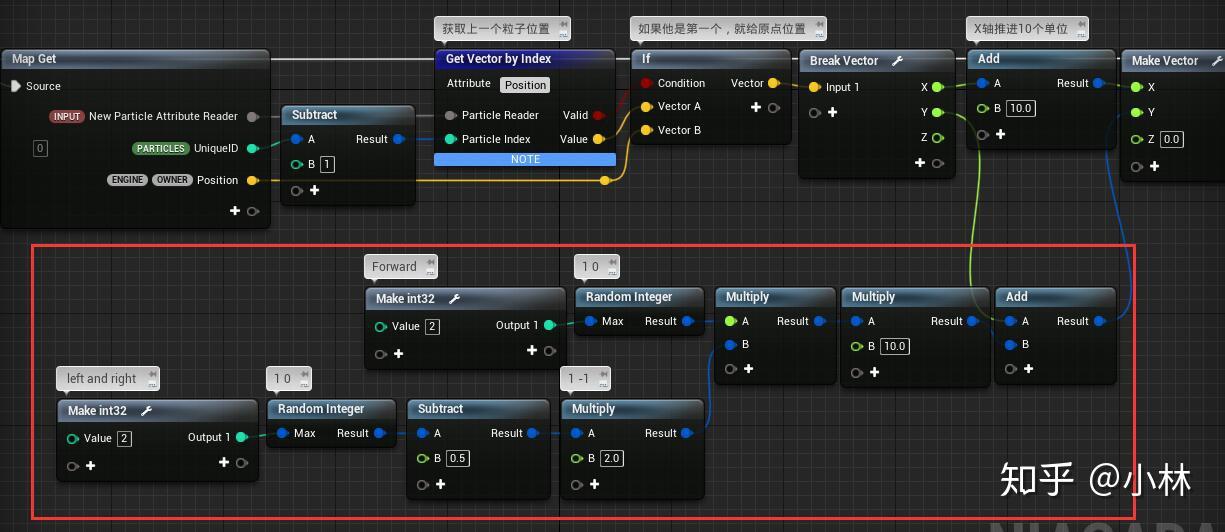Screen dimensions: 1225x532
Task: Click the ENGINE tag beside Position
Action: [x=127, y=180]
